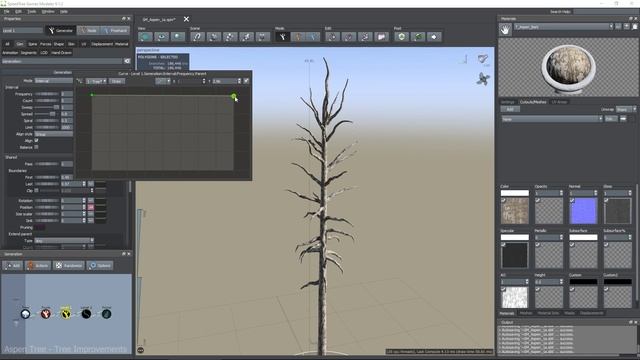This screenshot has width=640, height=360.
Task: Toggle the Gloss map checkbox
Action: click(x=606, y=200)
